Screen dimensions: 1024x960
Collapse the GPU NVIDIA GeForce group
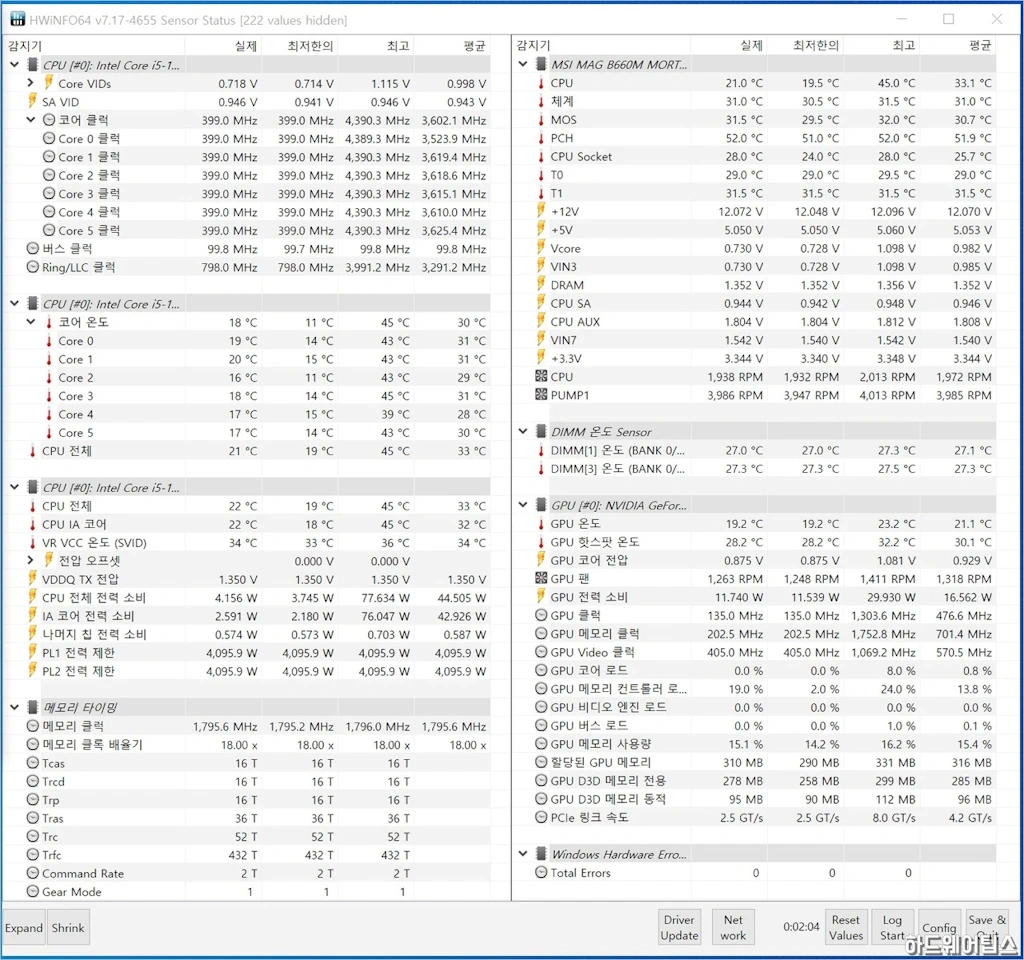(522, 504)
